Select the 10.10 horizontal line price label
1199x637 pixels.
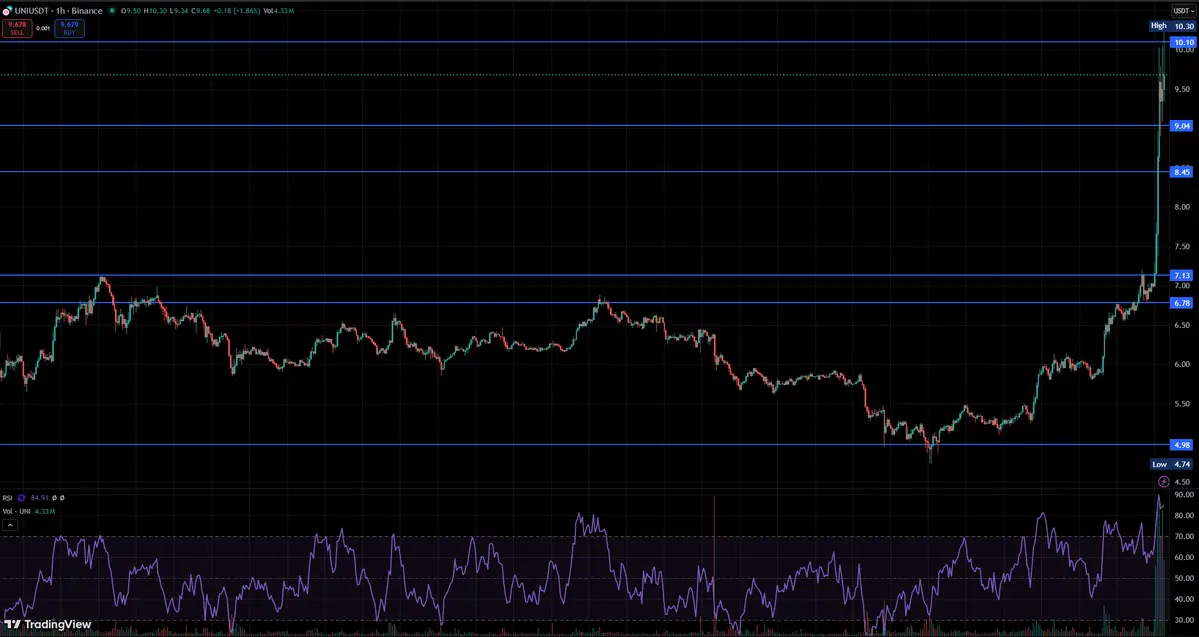coord(1183,43)
